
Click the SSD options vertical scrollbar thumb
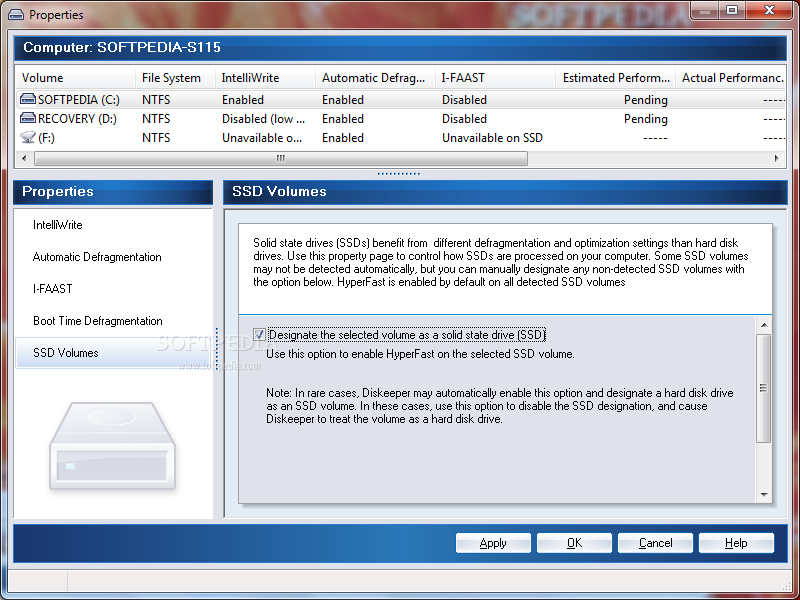[764, 388]
